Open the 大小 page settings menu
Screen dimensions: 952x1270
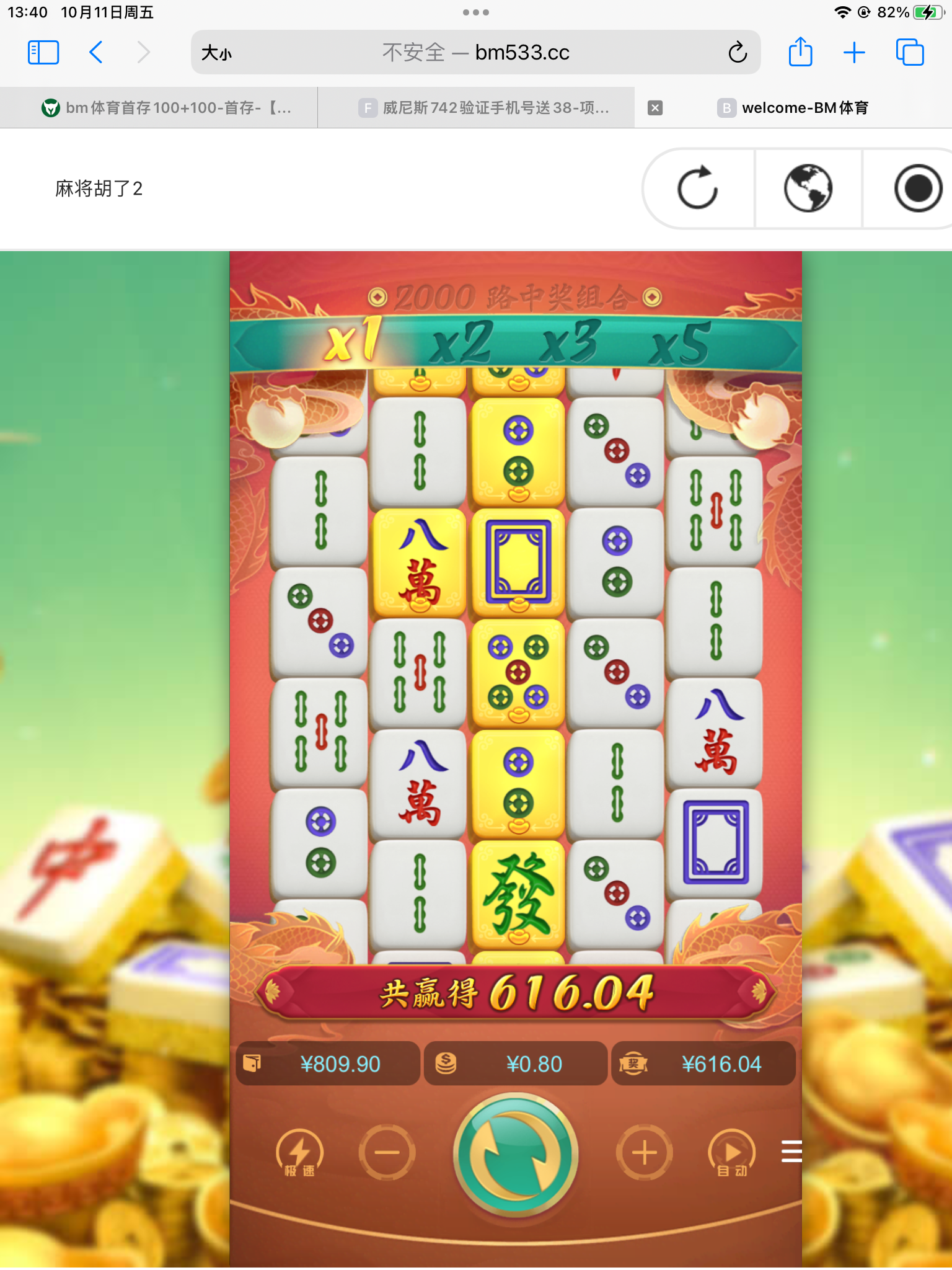[216, 53]
